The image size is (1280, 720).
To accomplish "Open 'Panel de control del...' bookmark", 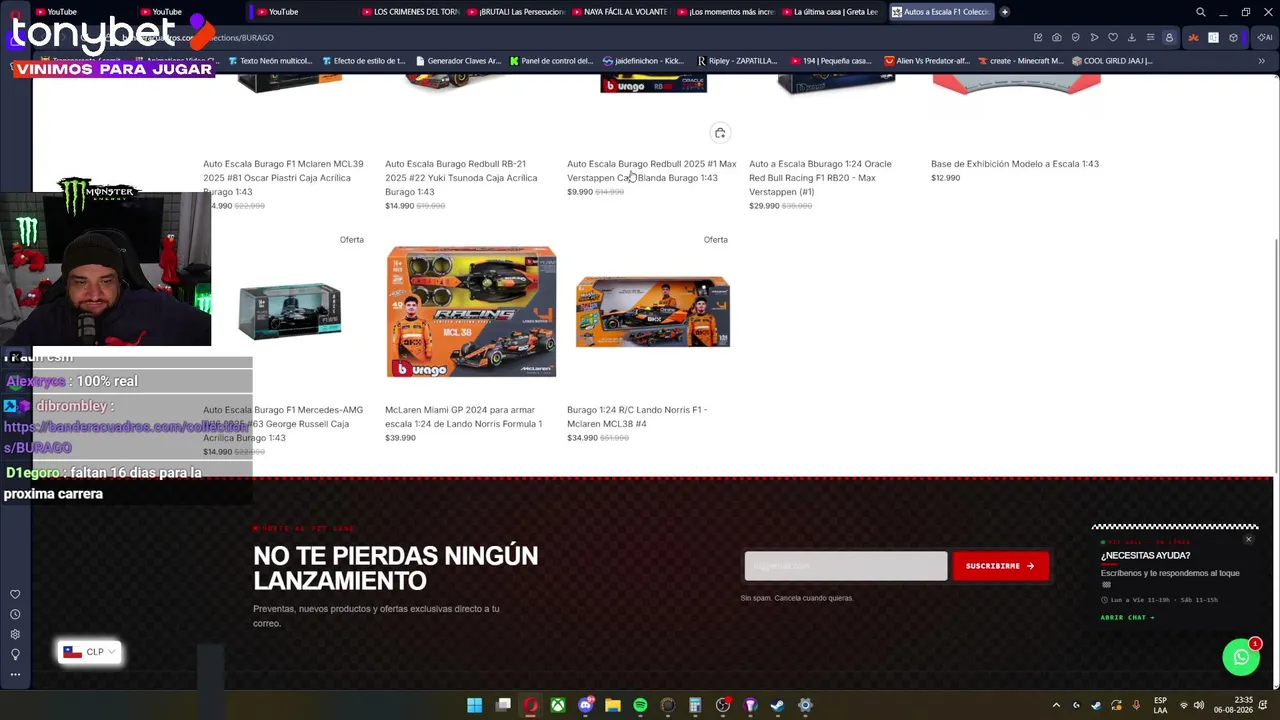I will coord(551,61).
